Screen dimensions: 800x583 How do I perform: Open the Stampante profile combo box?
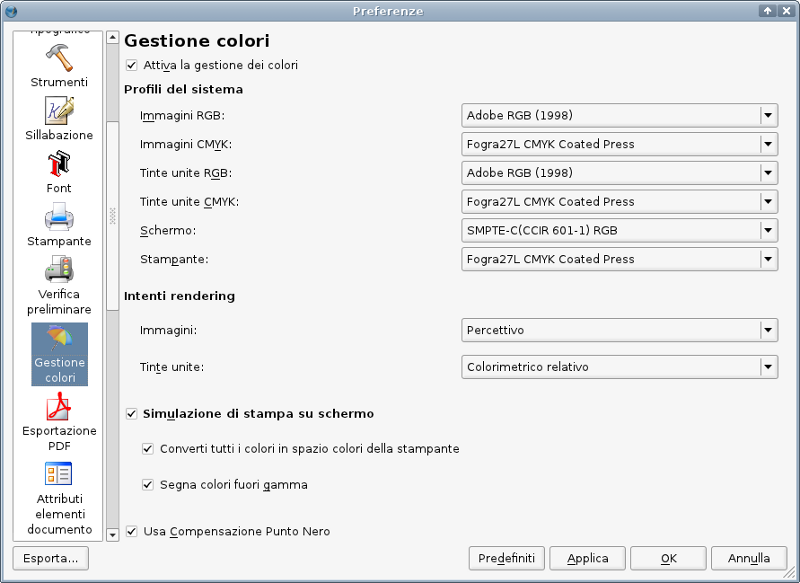pyautogui.click(x=619, y=259)
